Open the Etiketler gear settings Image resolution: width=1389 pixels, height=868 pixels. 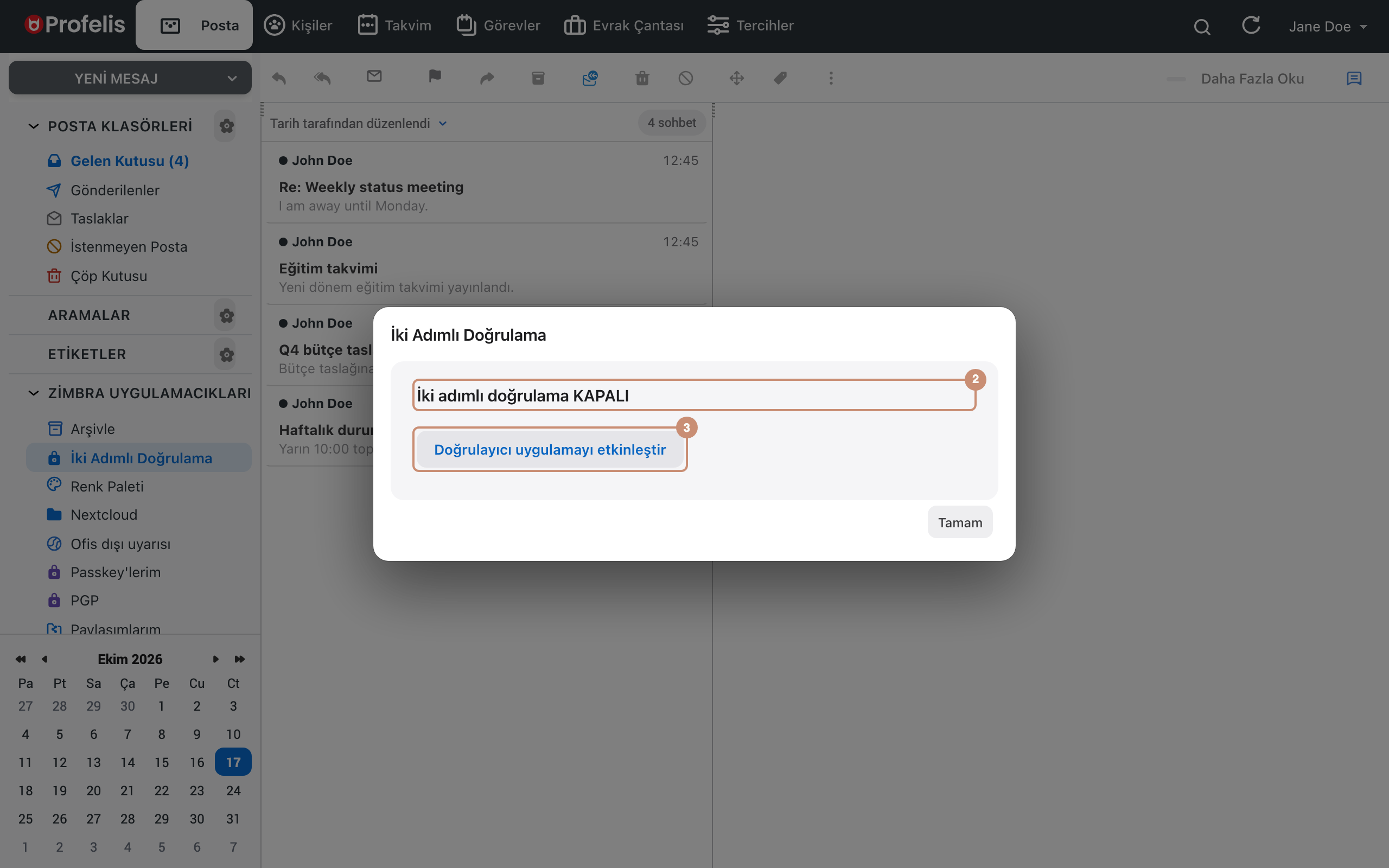pyautogui.click(x=226, y=354)
